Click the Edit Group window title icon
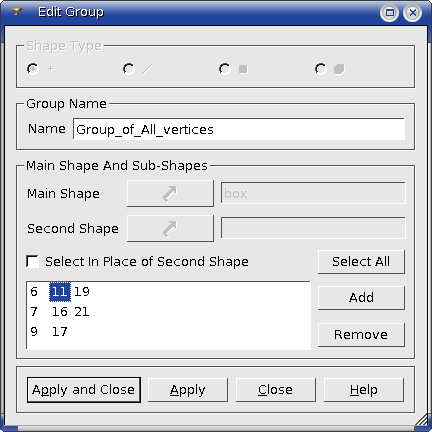Screen dimensions: 432x432 17,12
